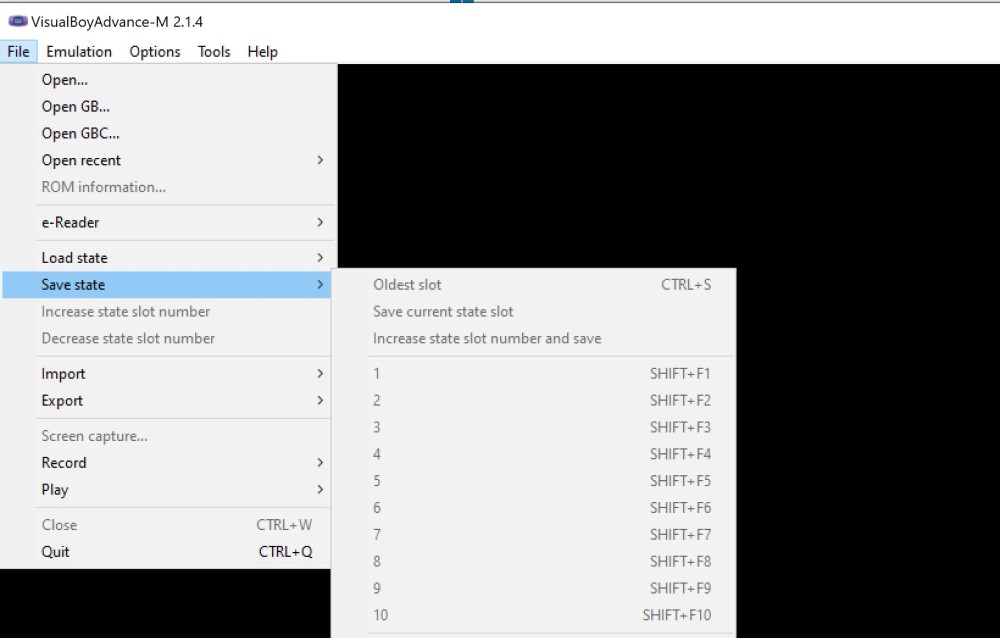Open the Emulation menu
Screen dimensions: 1000x638
[79, 51]
